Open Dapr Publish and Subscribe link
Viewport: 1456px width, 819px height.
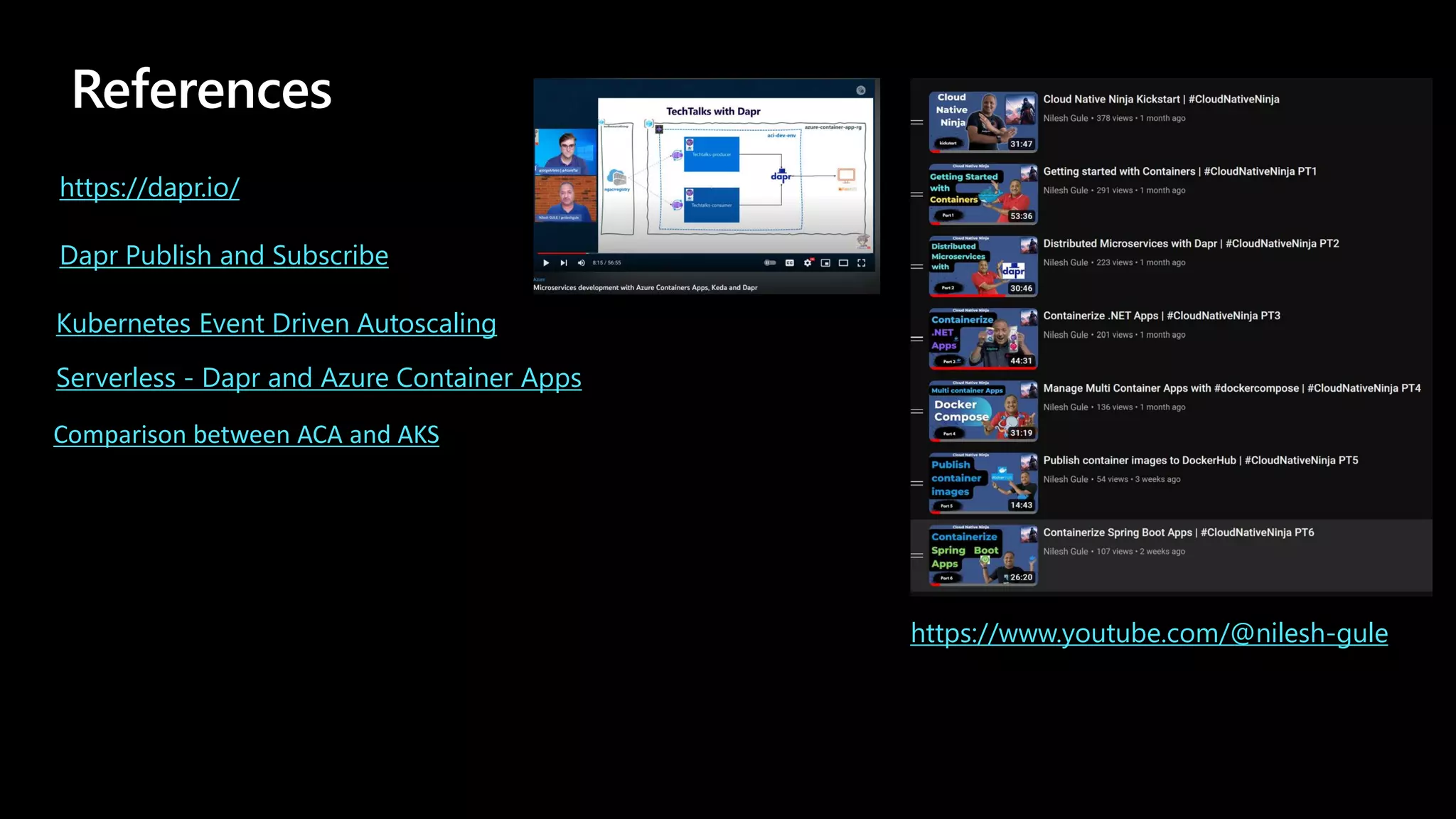click(x=224, y=256)
